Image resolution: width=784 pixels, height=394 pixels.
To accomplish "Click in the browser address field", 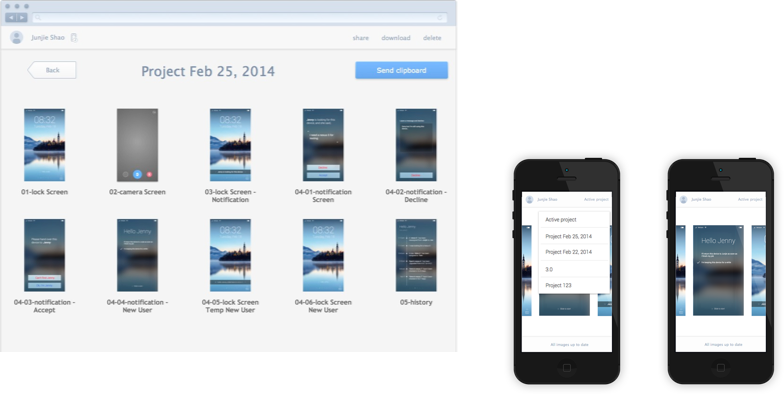I will (x=240, y=18).
